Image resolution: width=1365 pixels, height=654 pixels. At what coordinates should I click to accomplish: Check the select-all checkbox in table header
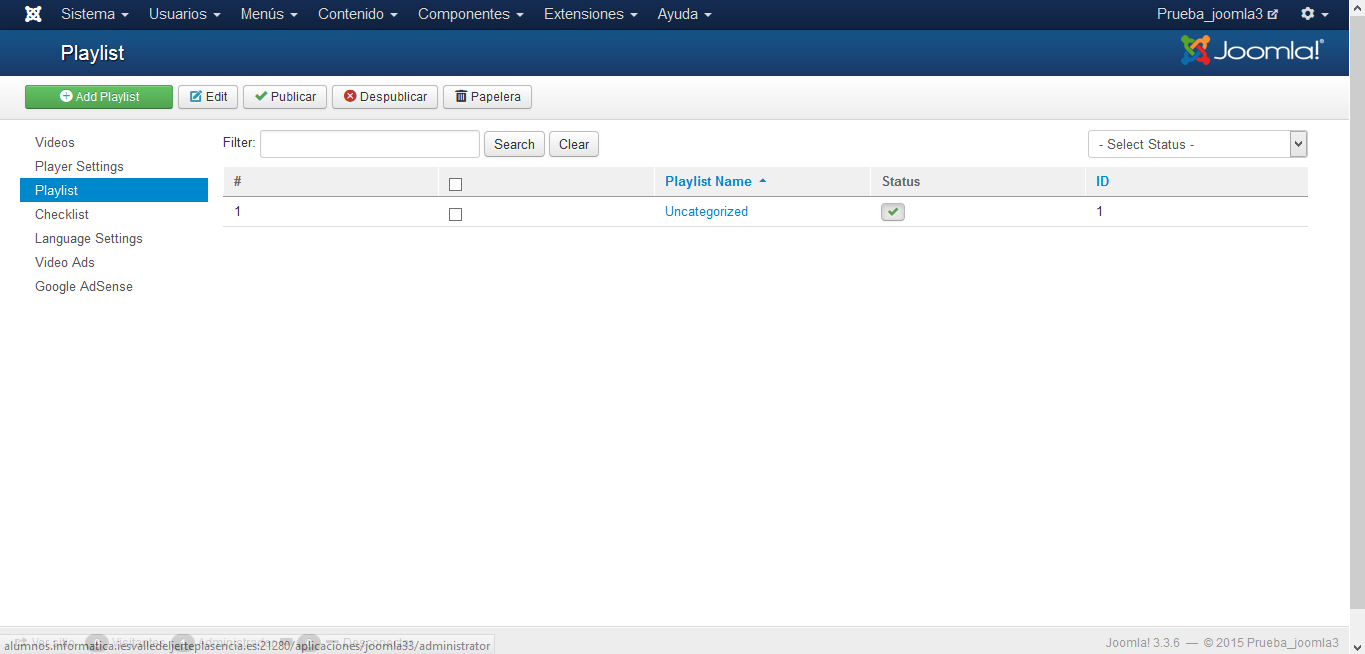pos(455,184)
